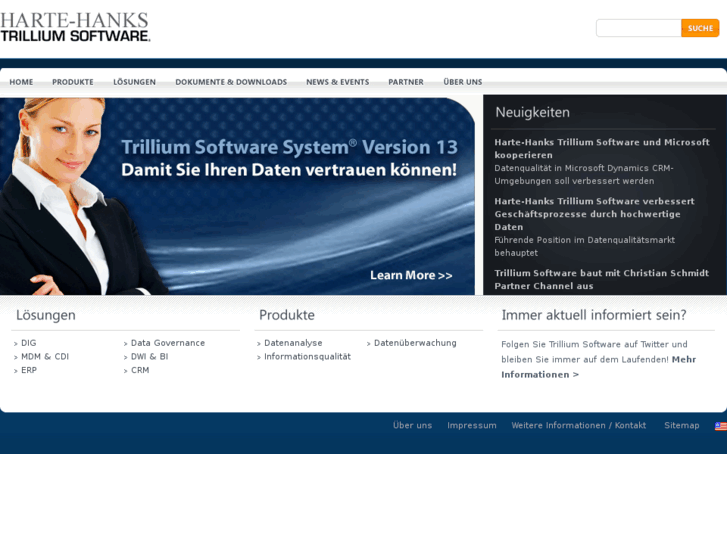Open the PRODUKTE menu

(x=73, y=82)
